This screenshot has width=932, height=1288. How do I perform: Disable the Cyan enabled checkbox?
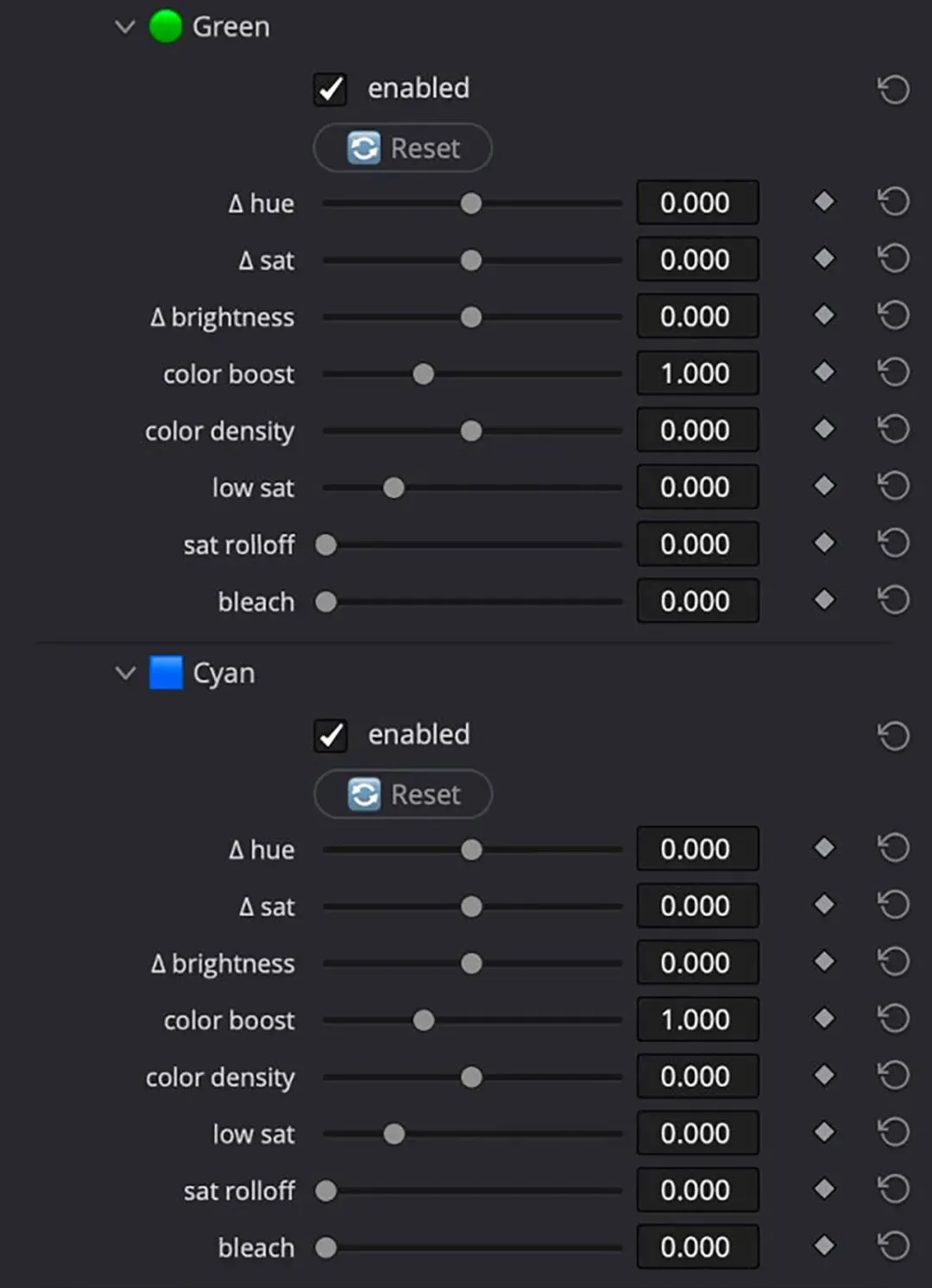(331, 735)
